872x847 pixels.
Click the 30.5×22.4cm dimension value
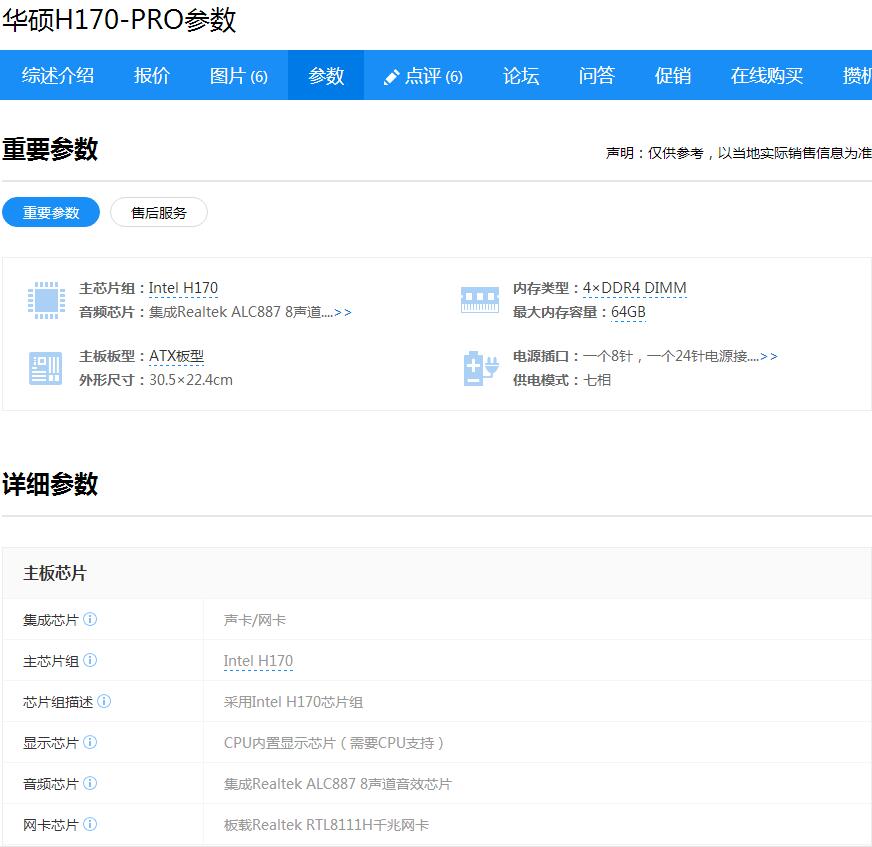click(x=191, y=380)
